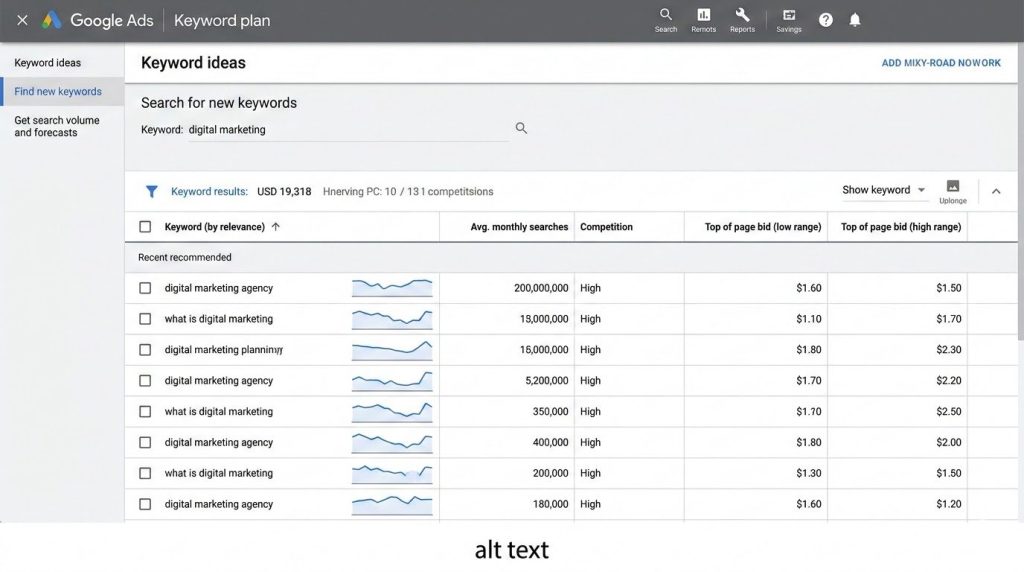Screen dimensions: 1024x572
Task: Click the blue filter funnel icon
Action: (152, 191)
